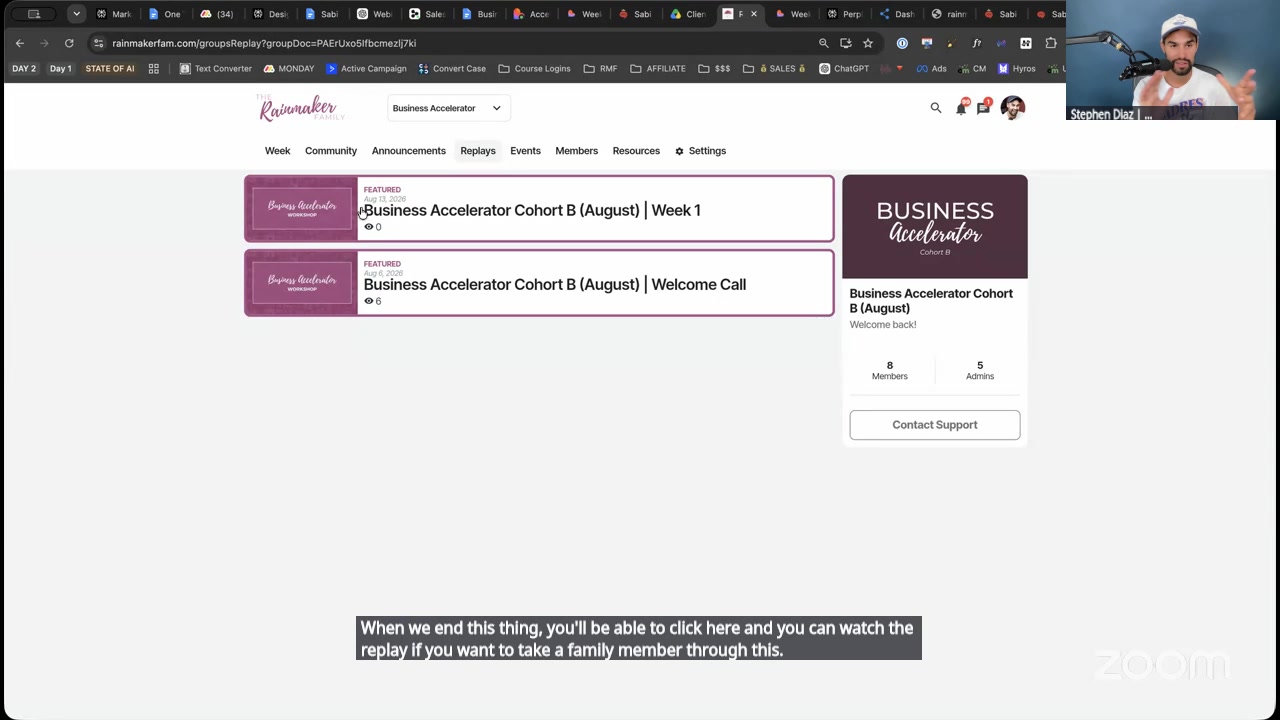Switch to the Events tab

tap(525, 151)
